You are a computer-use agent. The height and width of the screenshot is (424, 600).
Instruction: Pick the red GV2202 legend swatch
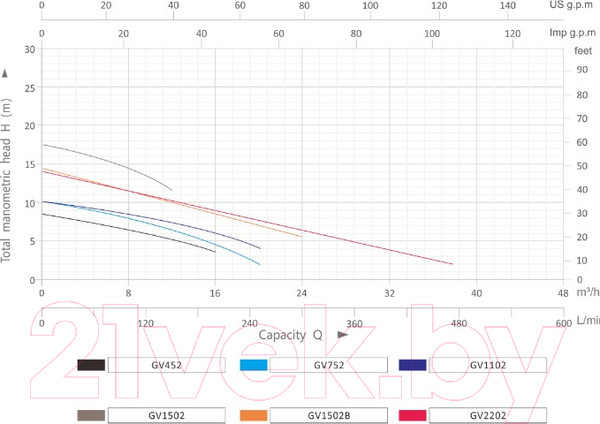(413, 414)
